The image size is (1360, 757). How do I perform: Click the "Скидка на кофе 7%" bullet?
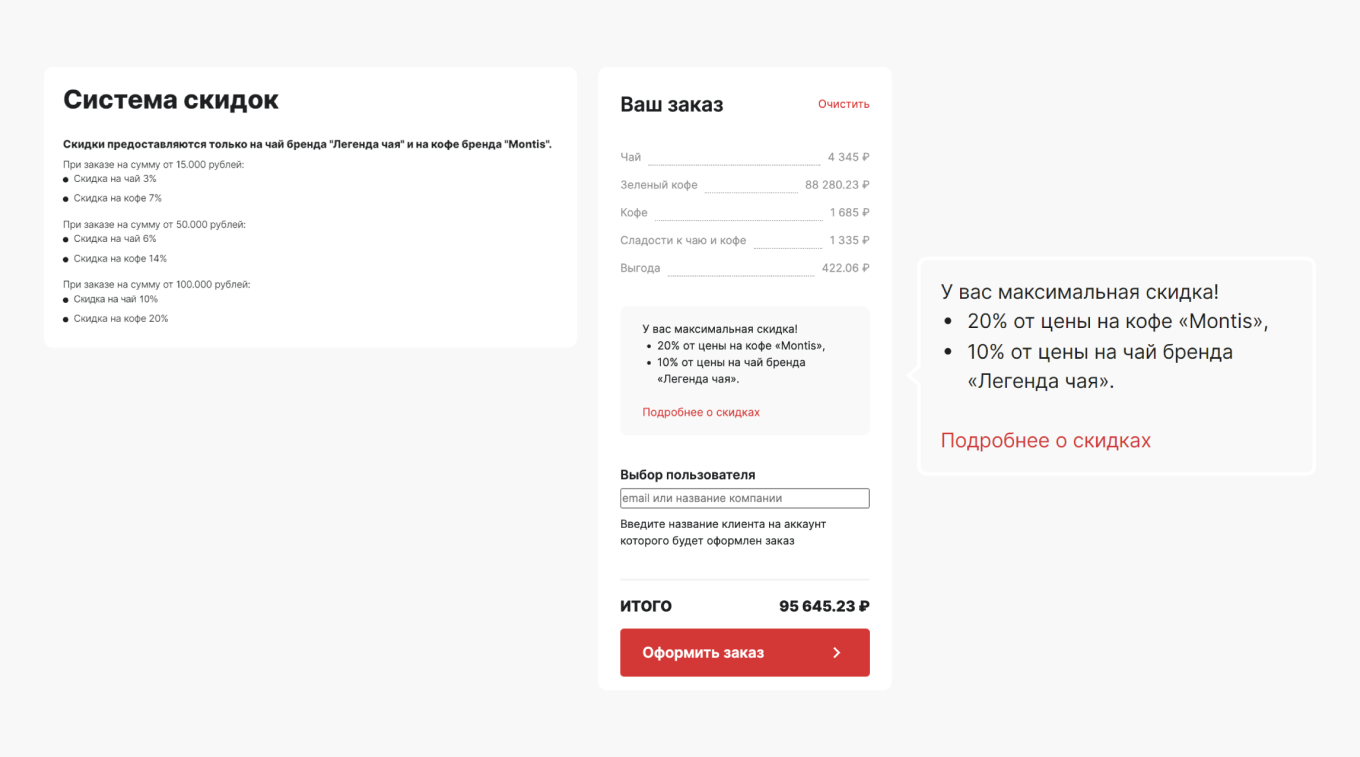point(117,199)
